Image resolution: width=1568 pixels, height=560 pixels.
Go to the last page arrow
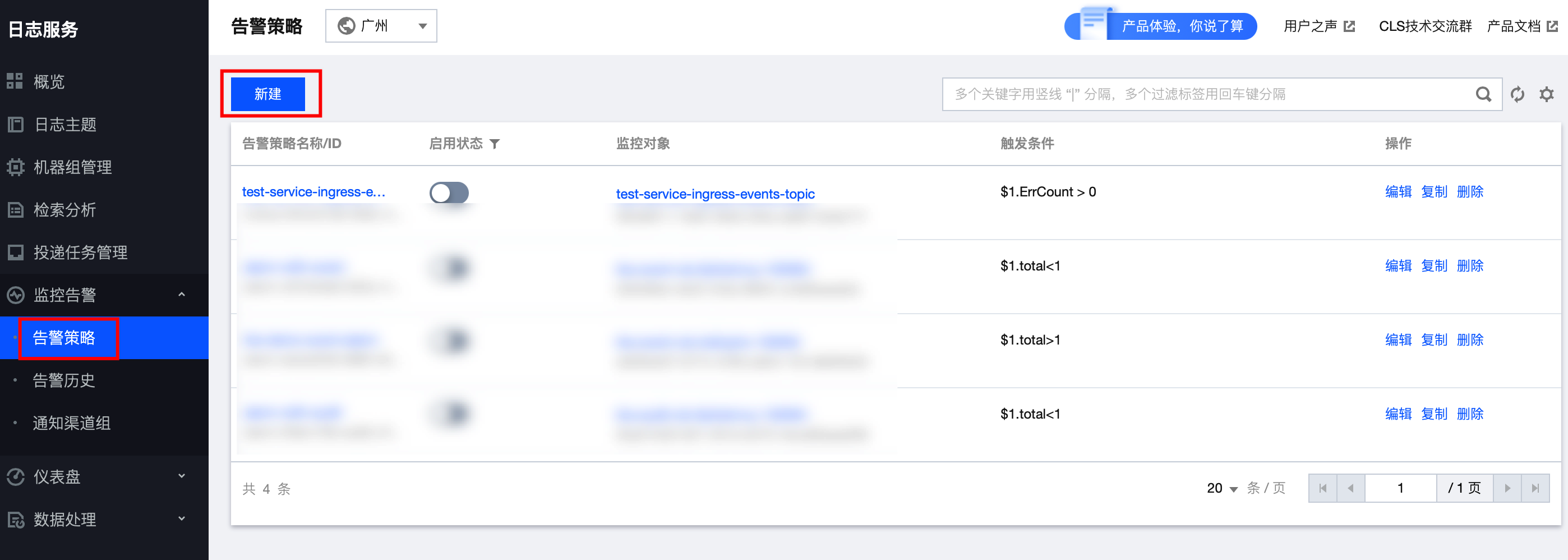pos(1535,488)
